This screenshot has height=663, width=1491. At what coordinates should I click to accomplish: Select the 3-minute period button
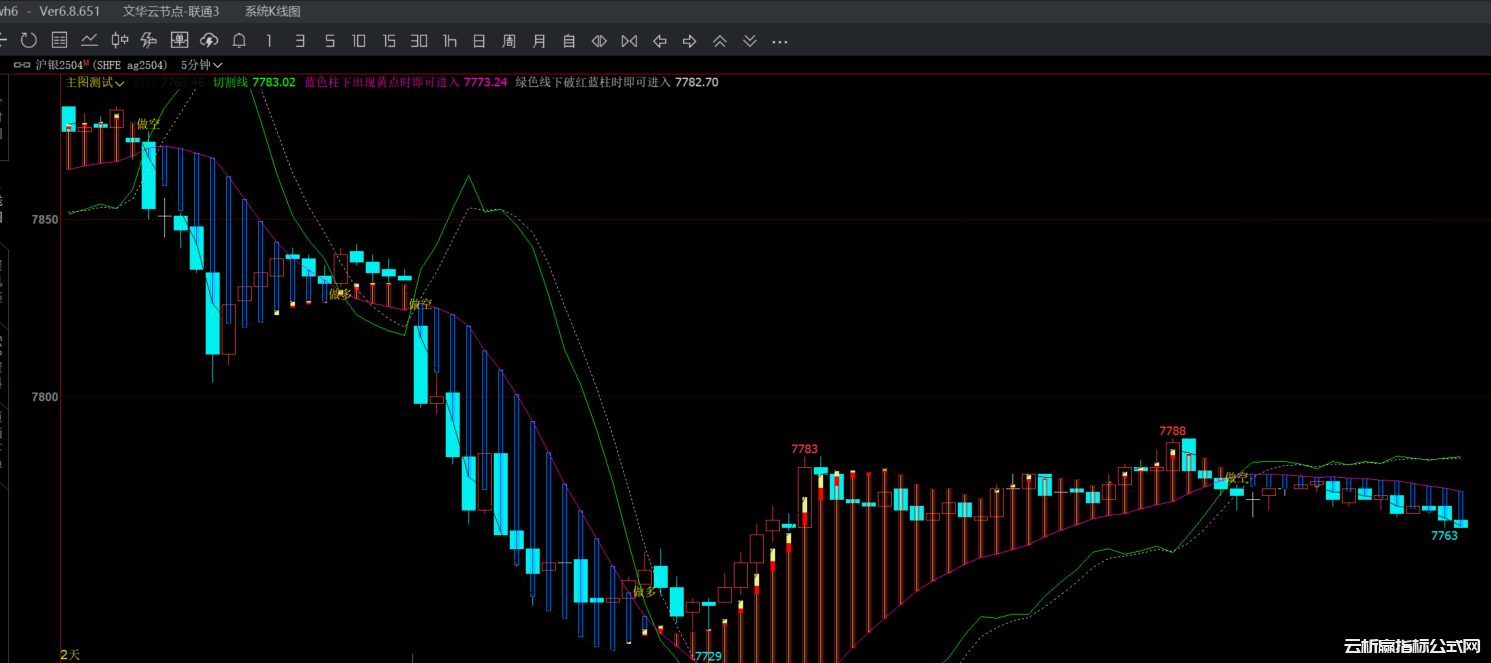[299, 41]
